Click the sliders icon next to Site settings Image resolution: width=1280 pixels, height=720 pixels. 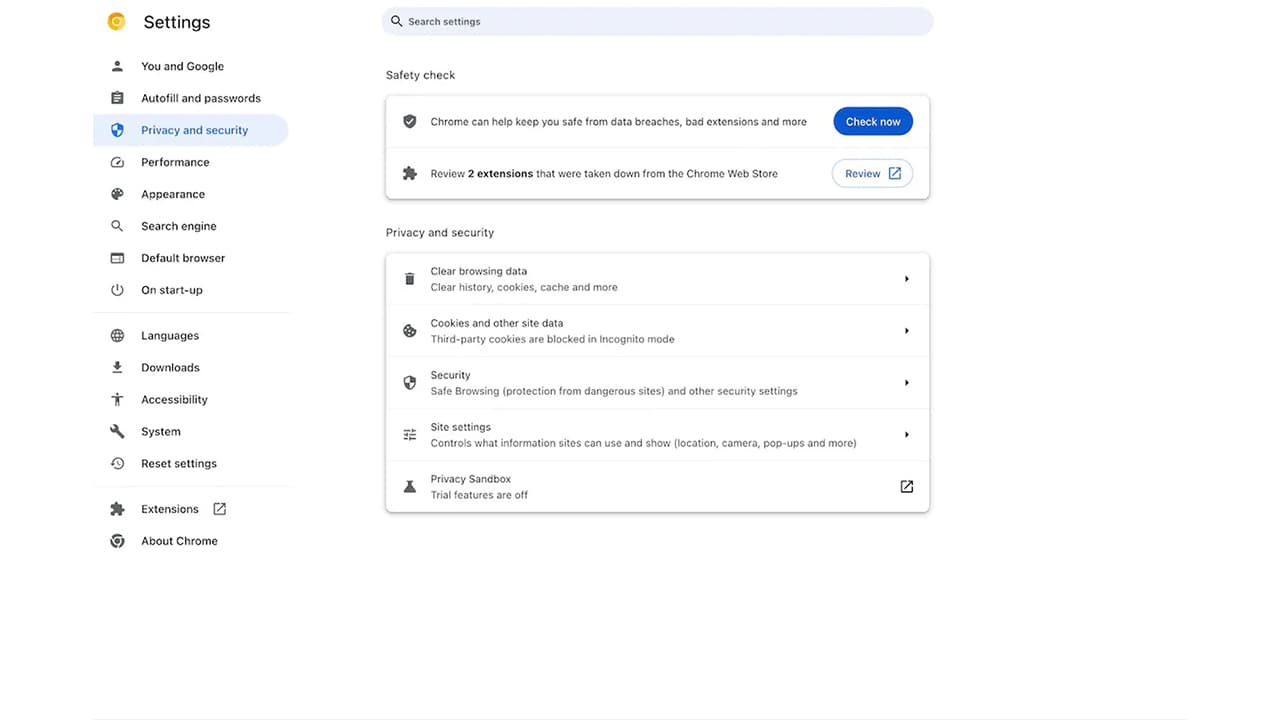[x=409, y=434]
